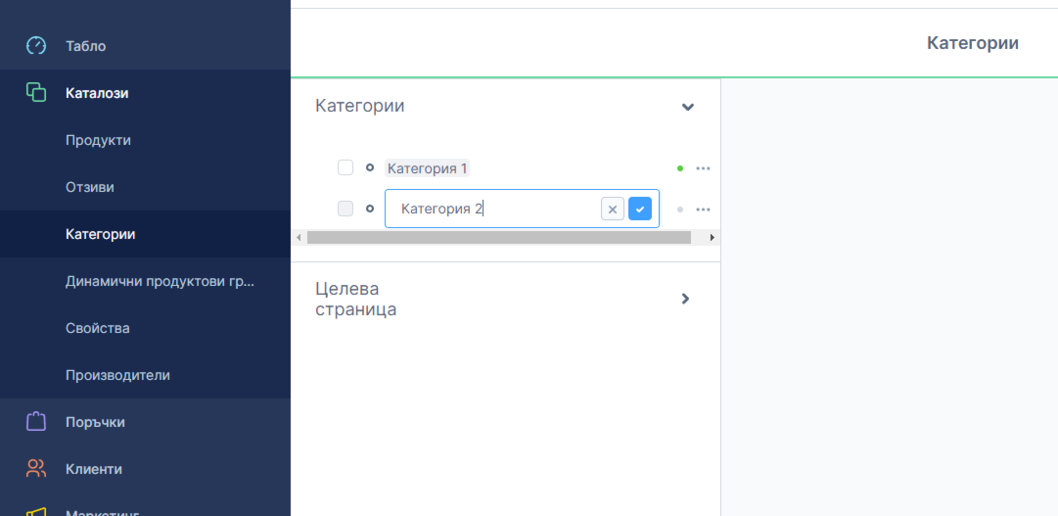Expand the Целева страница section arrow

[685, 298]
